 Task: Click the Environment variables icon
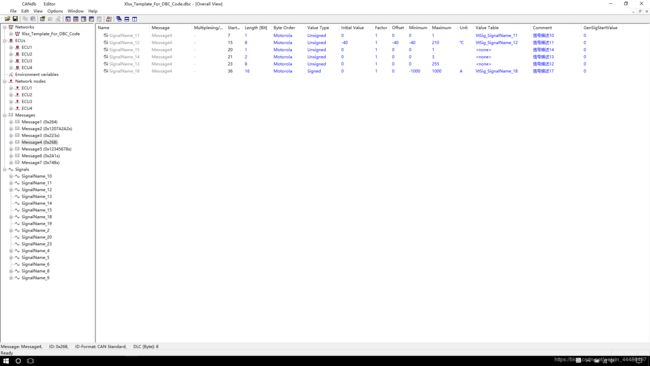pos(11,75)
